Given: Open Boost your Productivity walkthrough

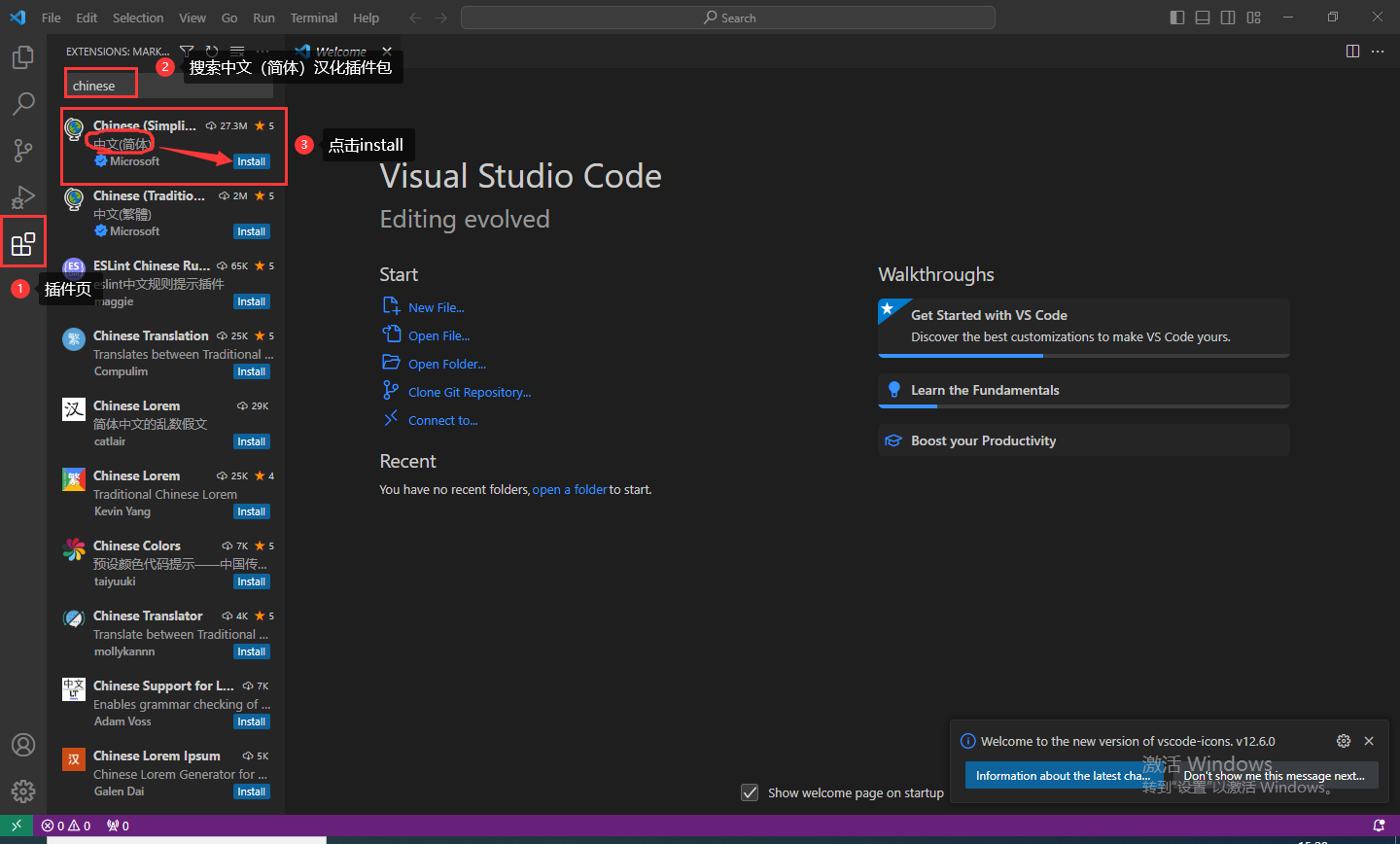Looking at the screenshot, I should 1083,440.
